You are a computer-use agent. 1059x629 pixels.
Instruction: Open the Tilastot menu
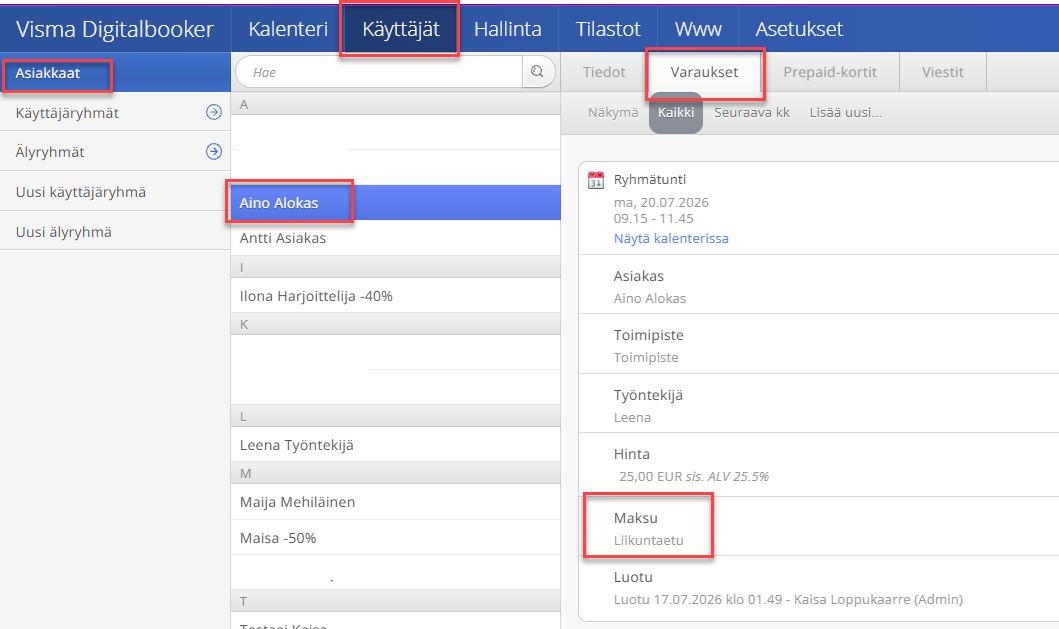pyautogui.click(x=608, y=29)
